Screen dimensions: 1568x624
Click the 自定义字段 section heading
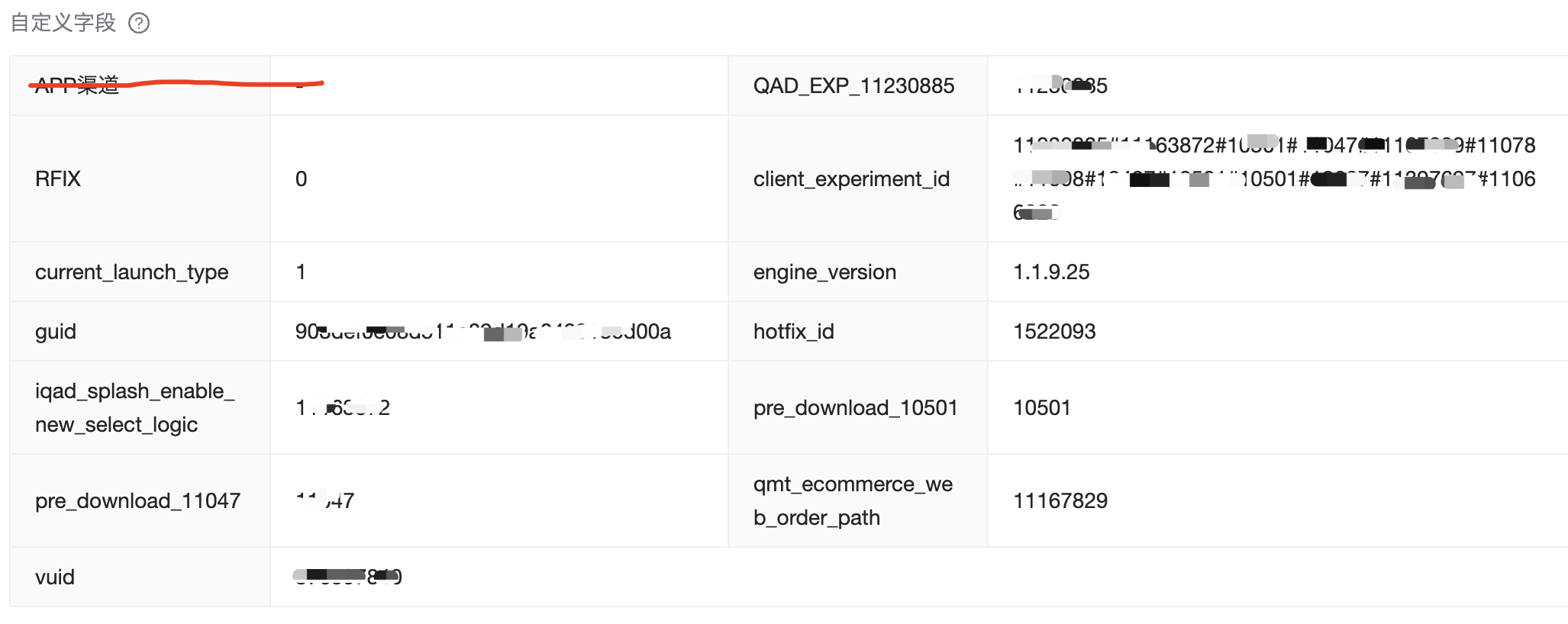(63, 23)
